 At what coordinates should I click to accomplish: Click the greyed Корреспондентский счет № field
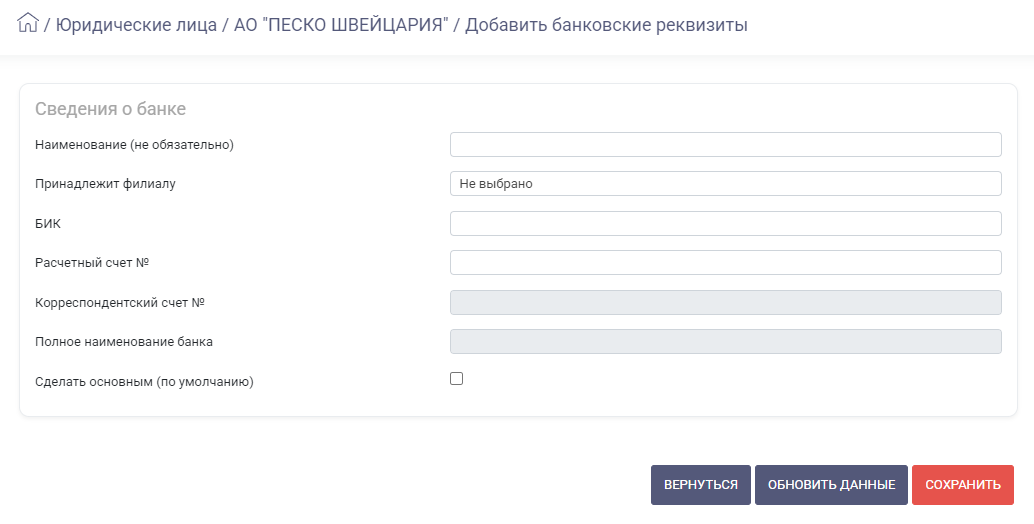click(725, 303)
